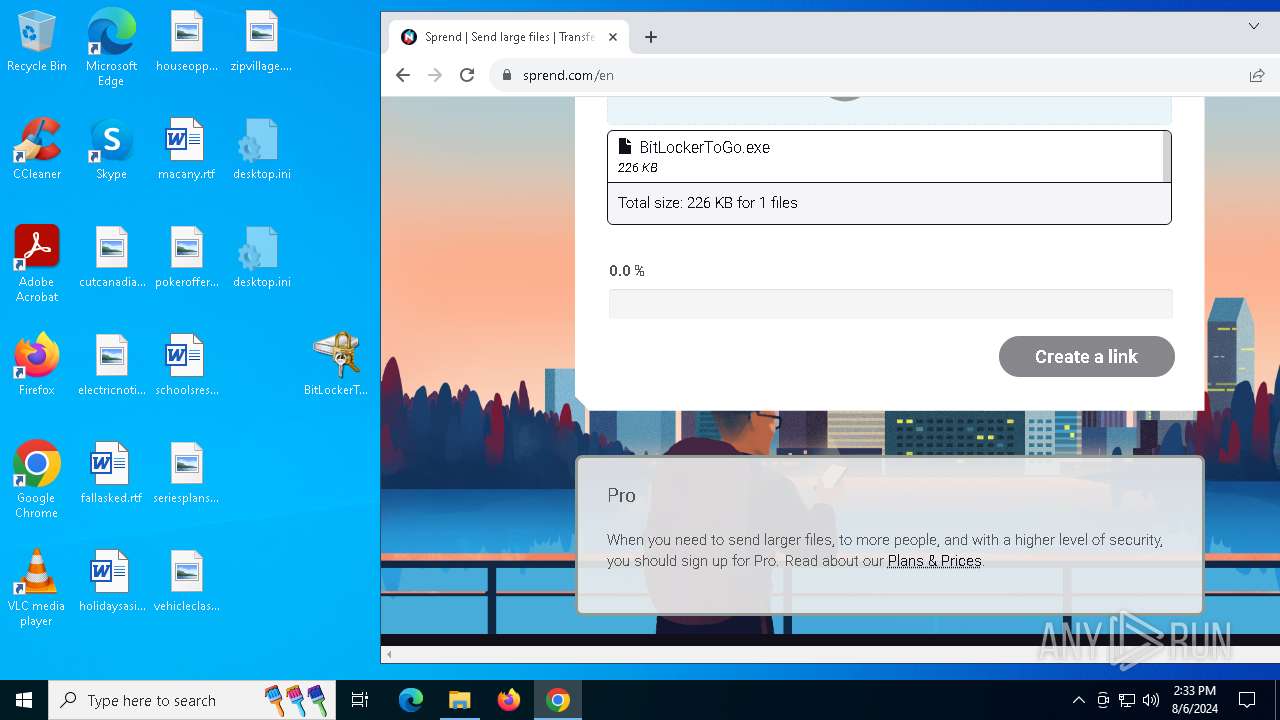
Task: Select the pokeroffer image file
Action: pos(187,257)
